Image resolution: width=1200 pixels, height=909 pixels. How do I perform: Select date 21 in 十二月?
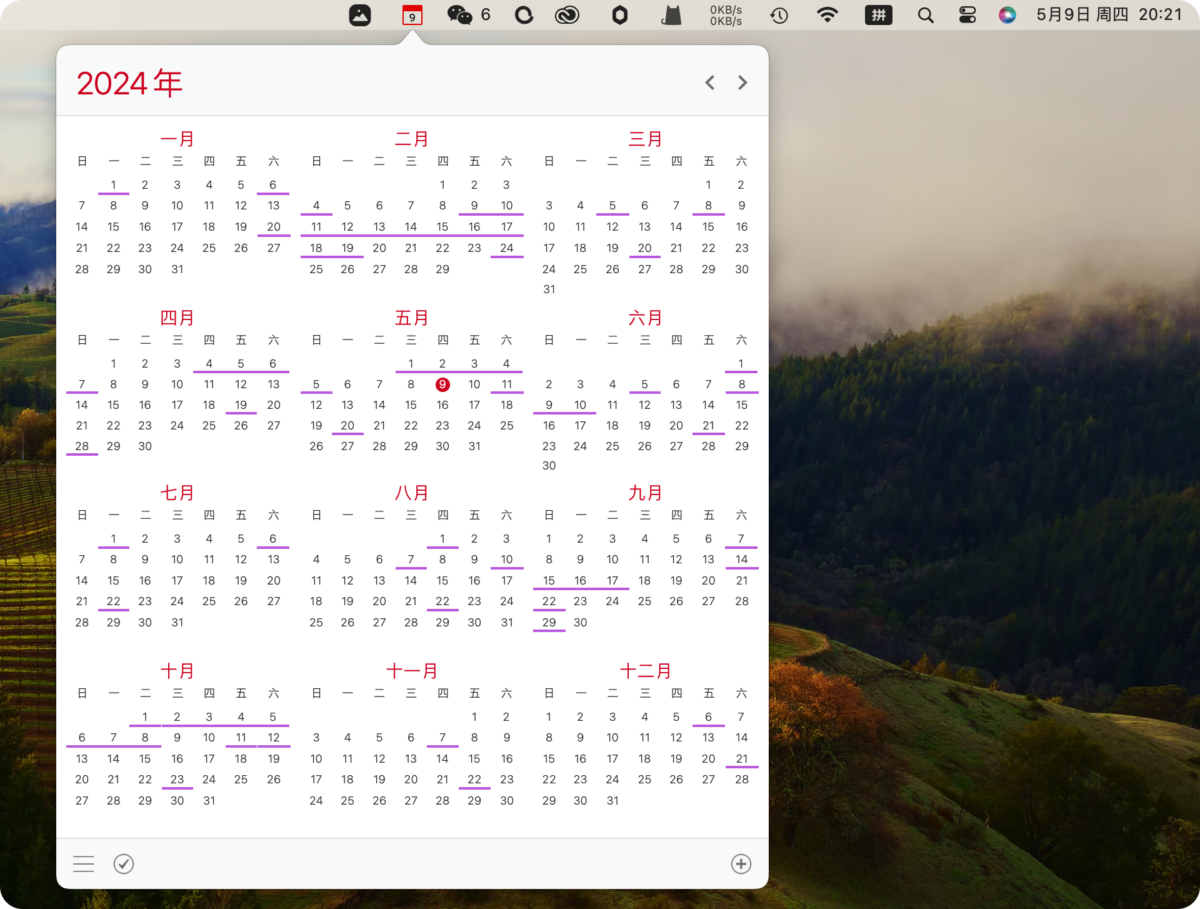[741, 759]
